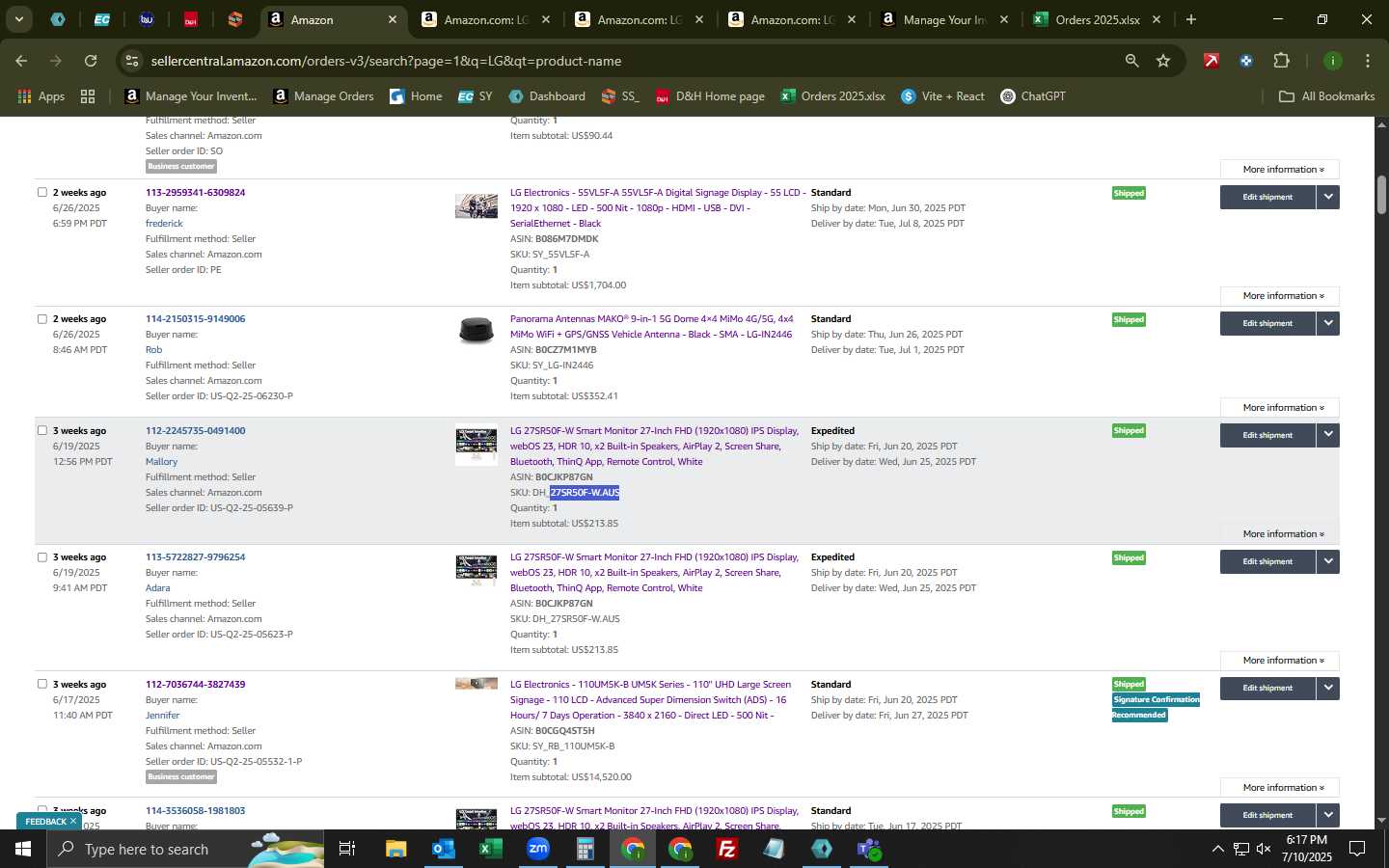Open Task View in the taskbar

347,849
